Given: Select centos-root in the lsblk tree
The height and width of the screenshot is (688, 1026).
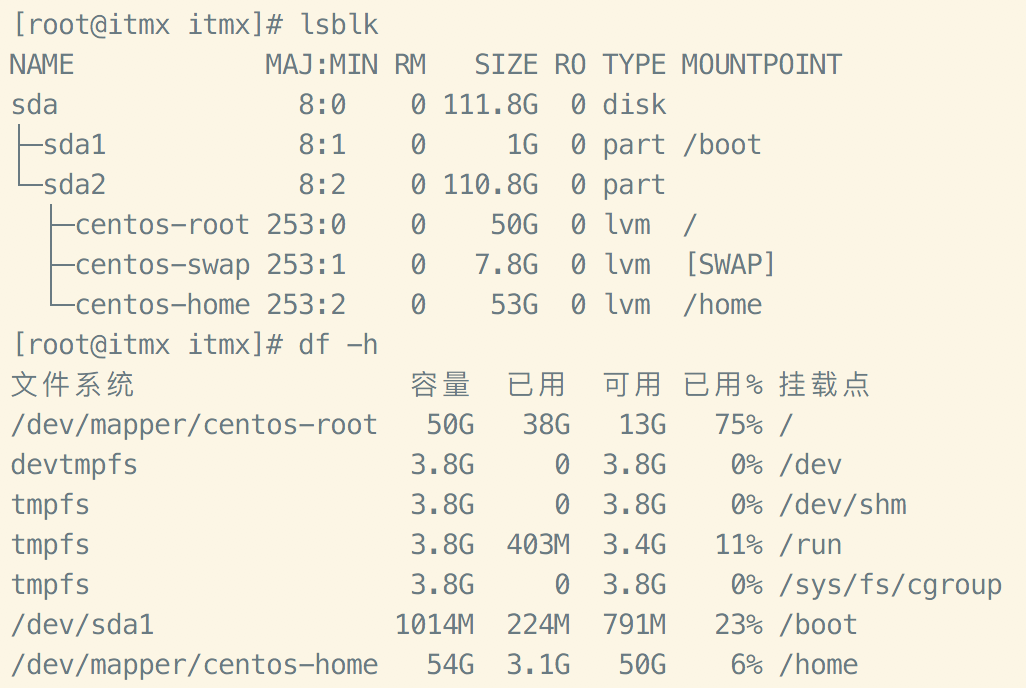Looking at the screenshot, I should [x=162, y=225].
